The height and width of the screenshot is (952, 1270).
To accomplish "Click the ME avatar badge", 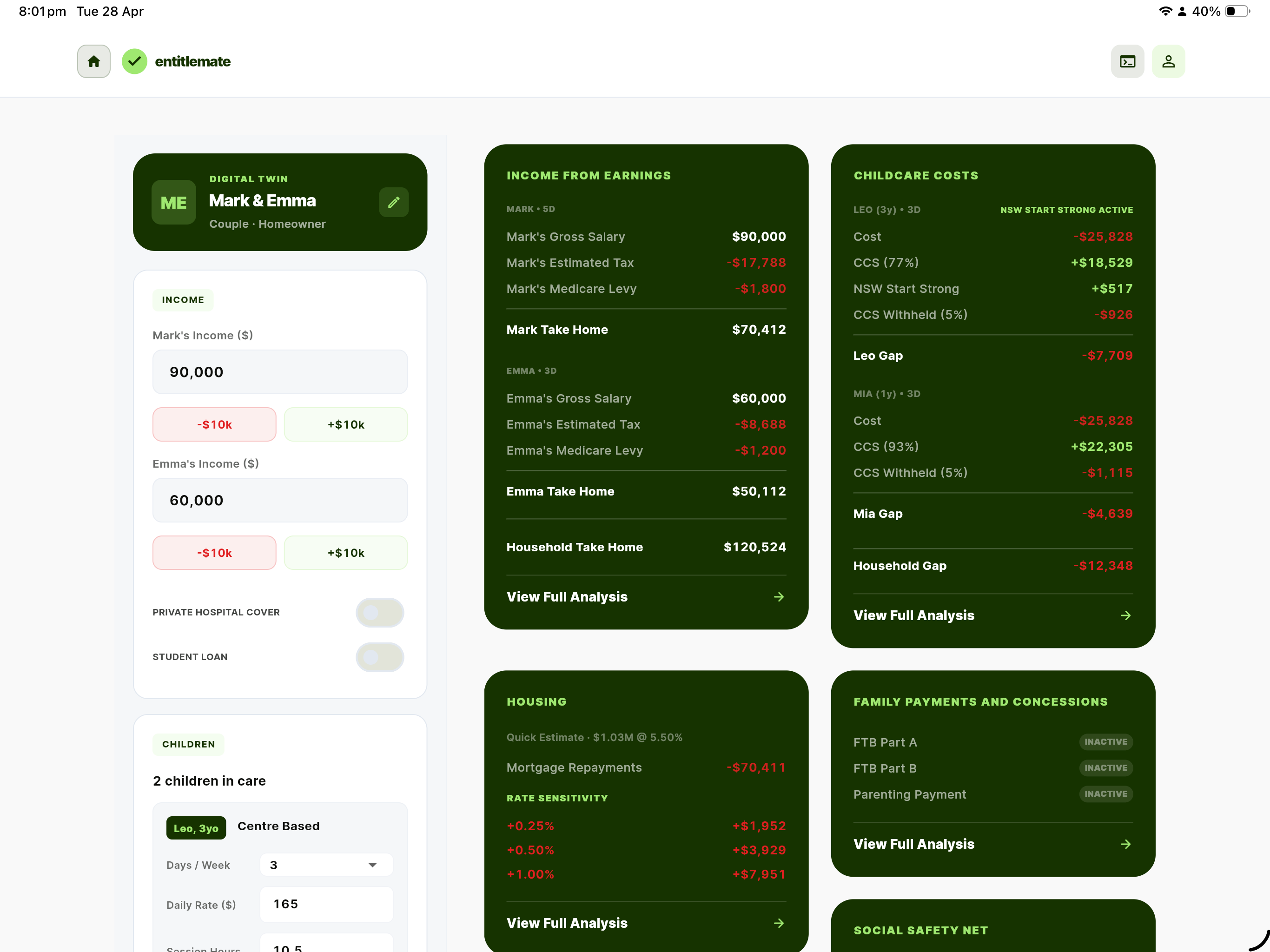I will pos(173,202).
